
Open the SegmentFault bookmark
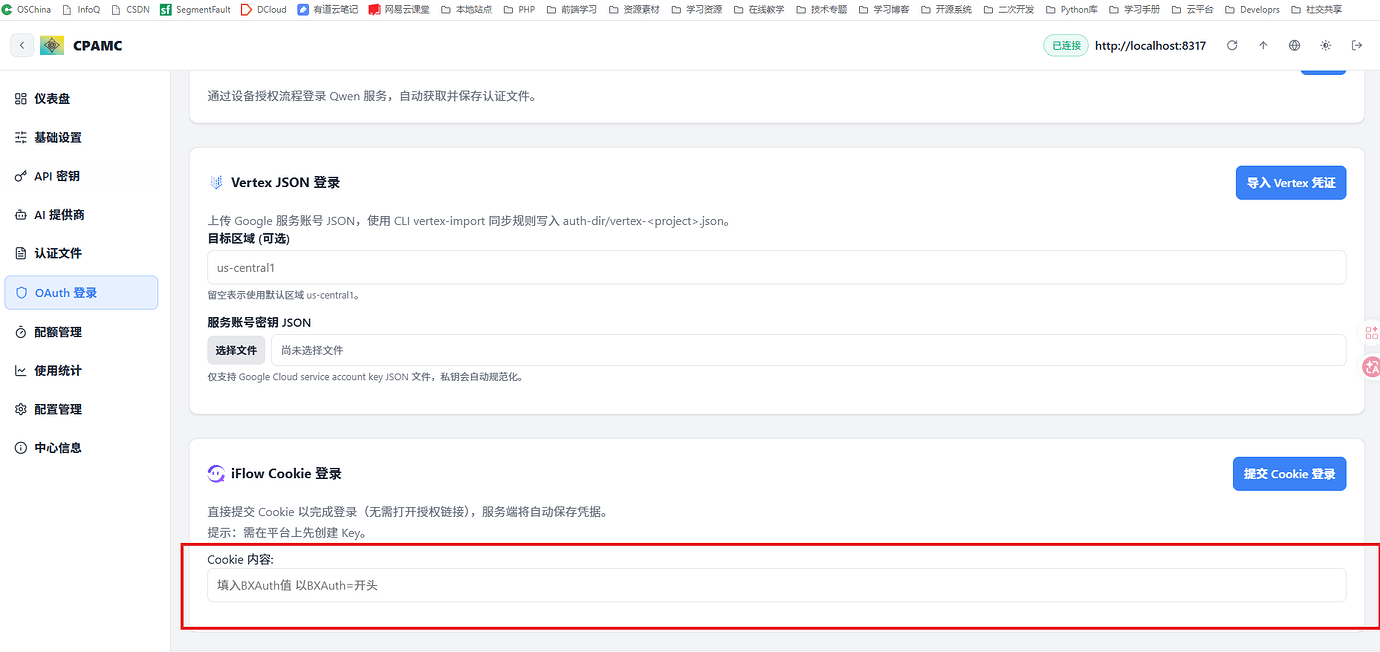click(195, 9)
